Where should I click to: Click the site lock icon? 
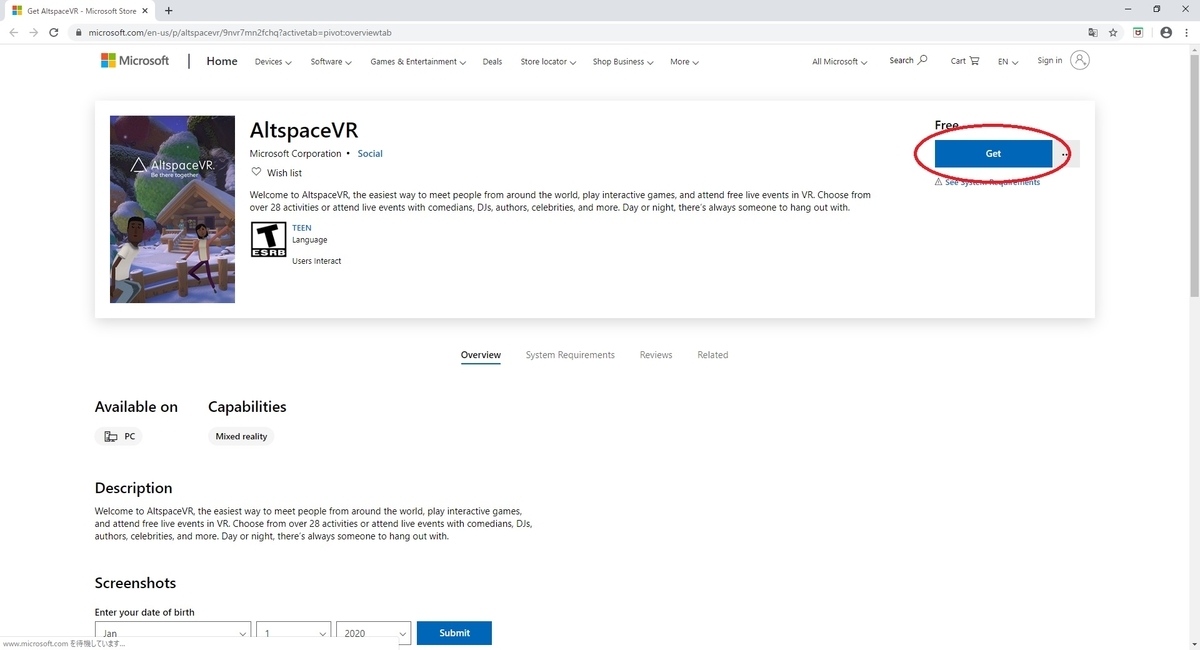(78, 32)
